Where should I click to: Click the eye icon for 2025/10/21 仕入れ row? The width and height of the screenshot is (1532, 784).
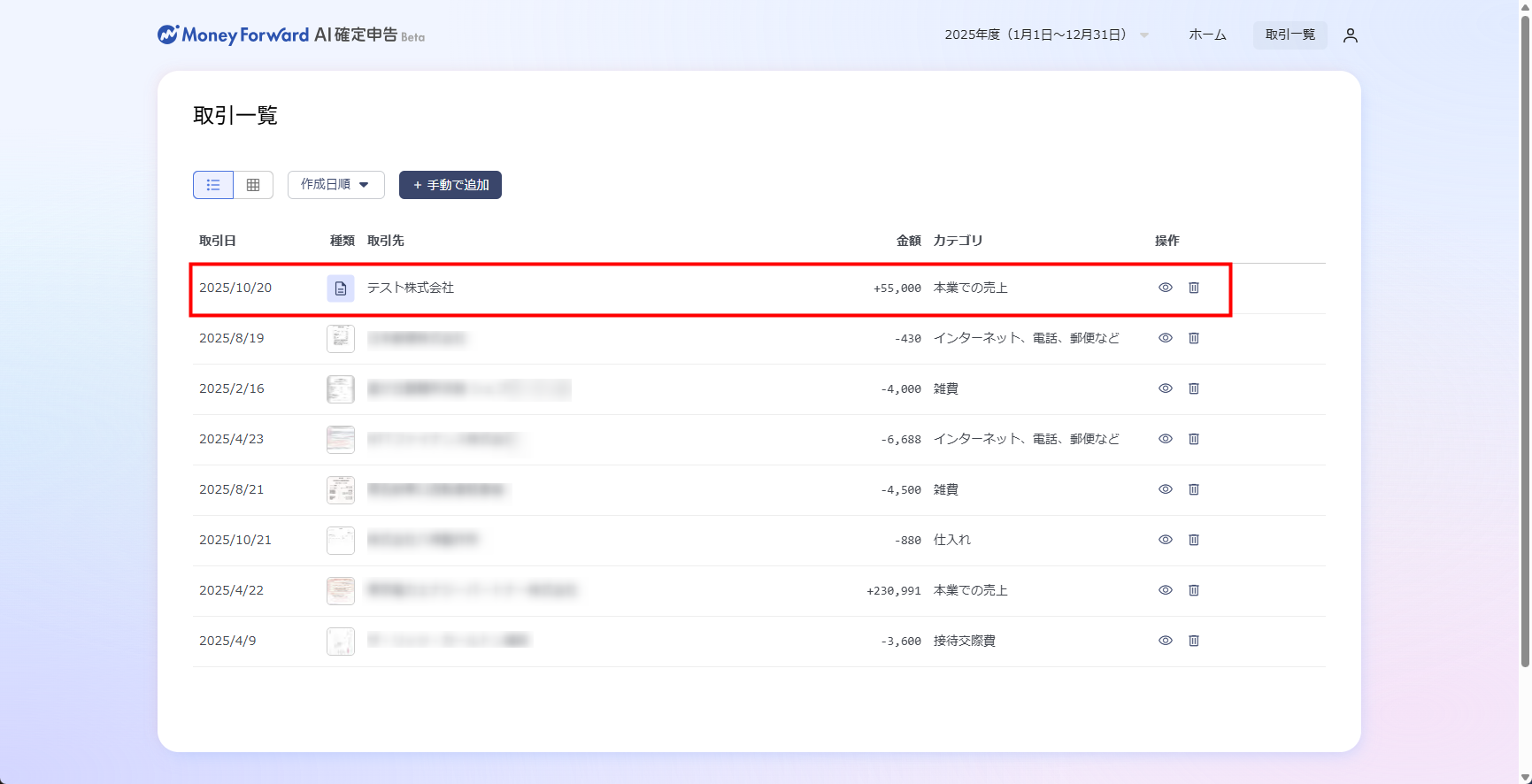(1165, 540)
